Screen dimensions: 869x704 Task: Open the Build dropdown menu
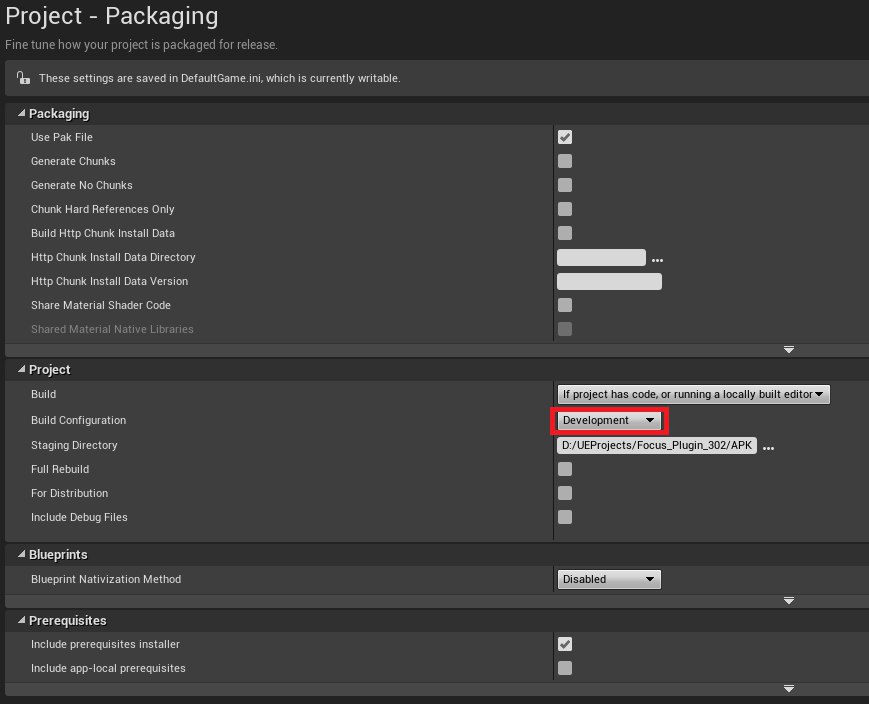[x=693, y=395]
